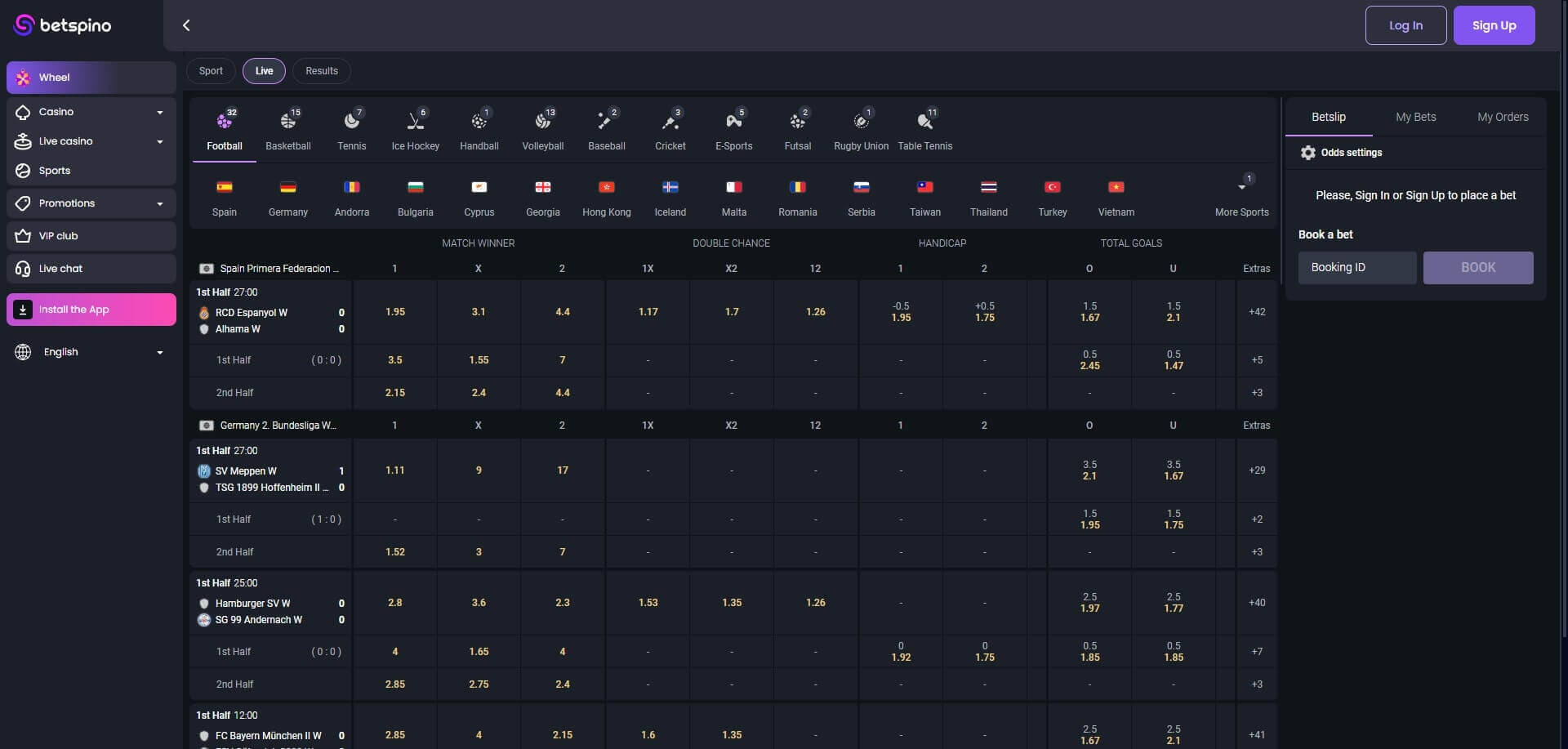Select the Football sport icon
Image resolution: width=1568 pixels, height=749 pixels.
(x=224, y=121)
